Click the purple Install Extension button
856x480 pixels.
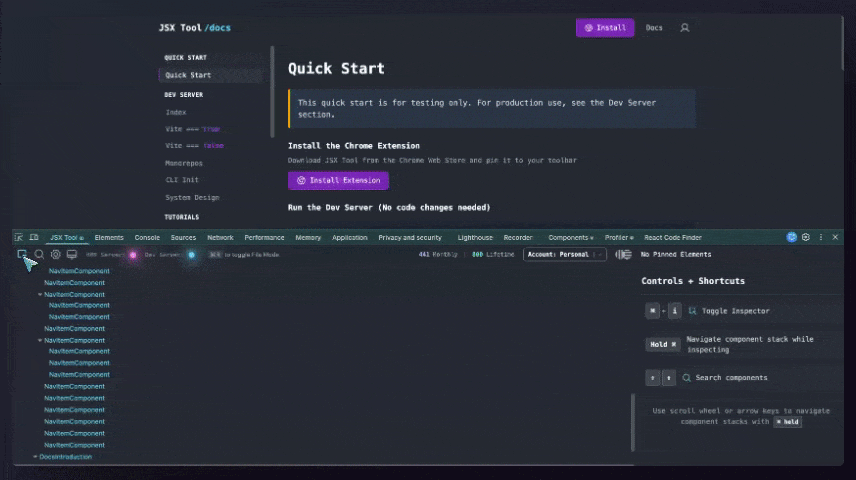(338, 181)
